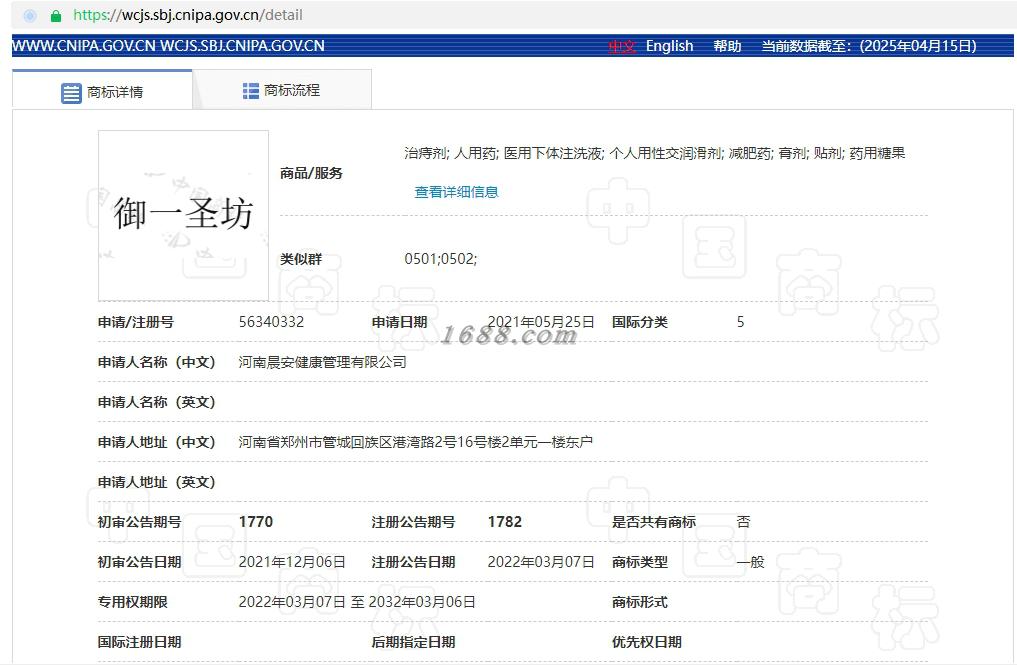Switch language to 中文
The image size is (1017, 665).
coord(621,46)
